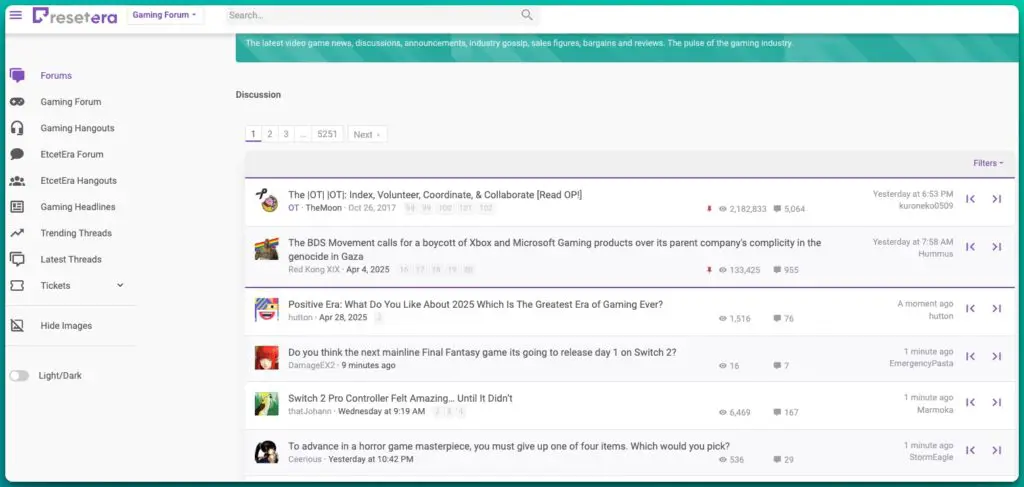Click username EmergencyPasta last poster

click(921, 363)
